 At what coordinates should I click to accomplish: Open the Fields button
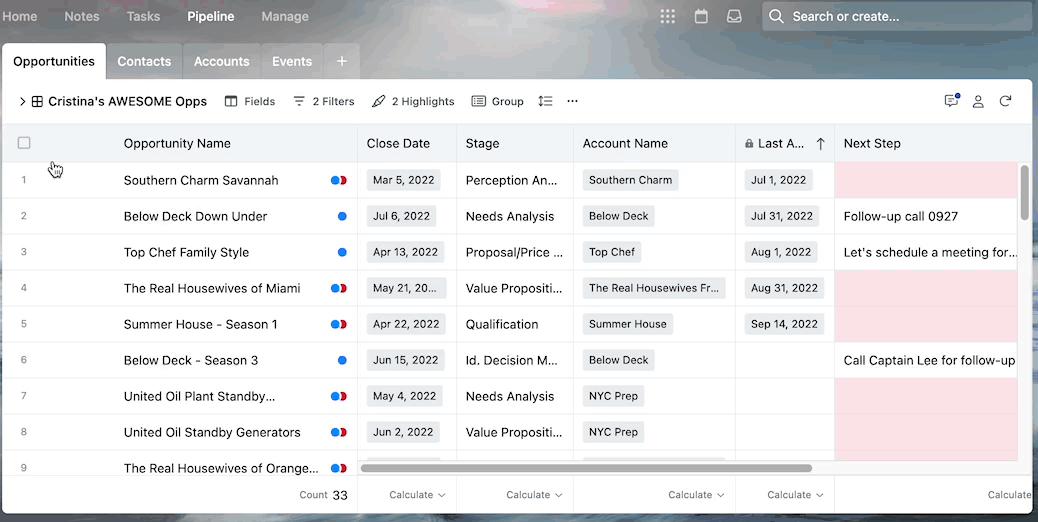click(x=250, y=101)
